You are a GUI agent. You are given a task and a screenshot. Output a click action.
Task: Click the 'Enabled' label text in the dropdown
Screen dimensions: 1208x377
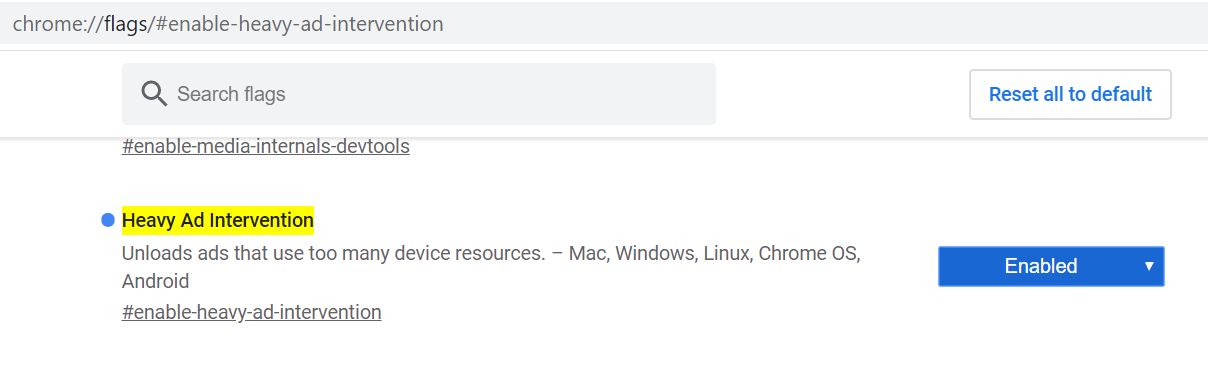(x=1041, y=266)
